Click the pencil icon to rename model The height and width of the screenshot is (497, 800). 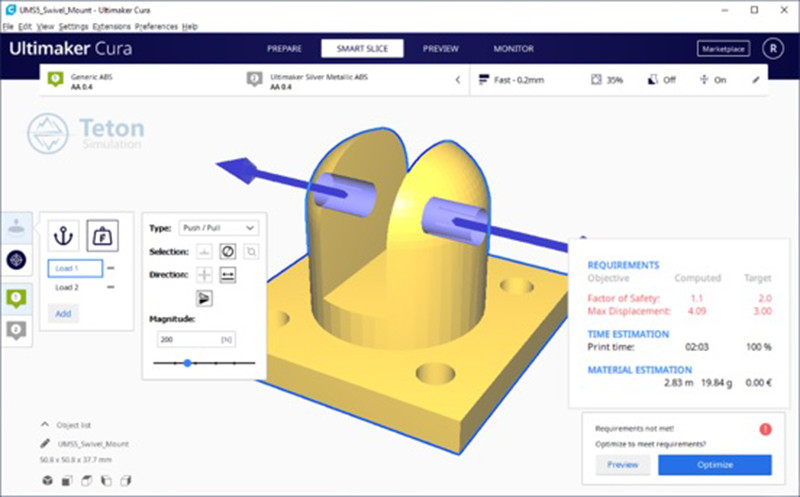coord(46,443)
